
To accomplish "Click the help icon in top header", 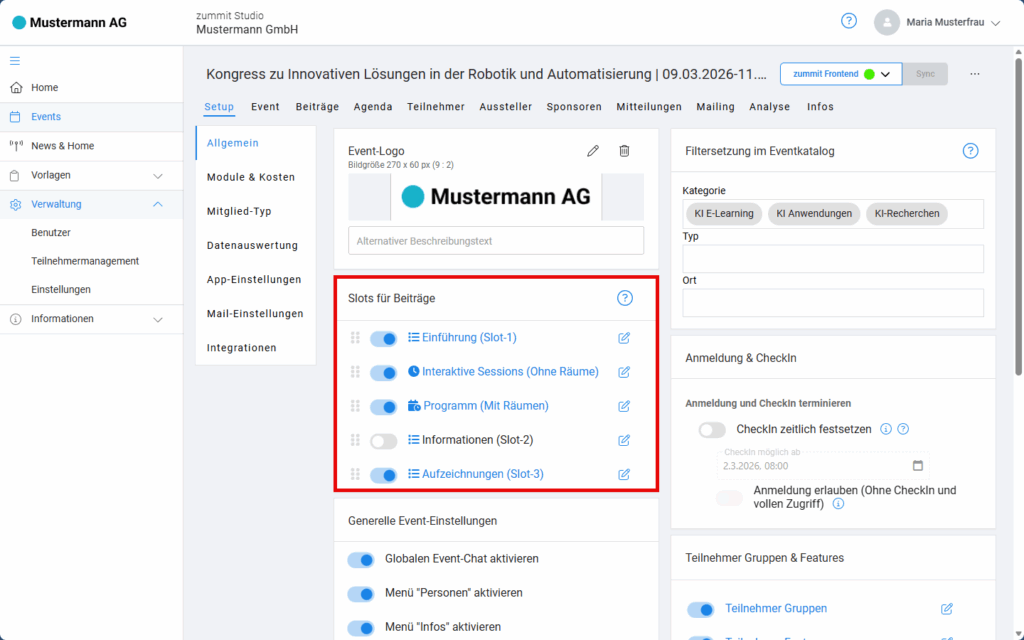I will click(849, 21).
